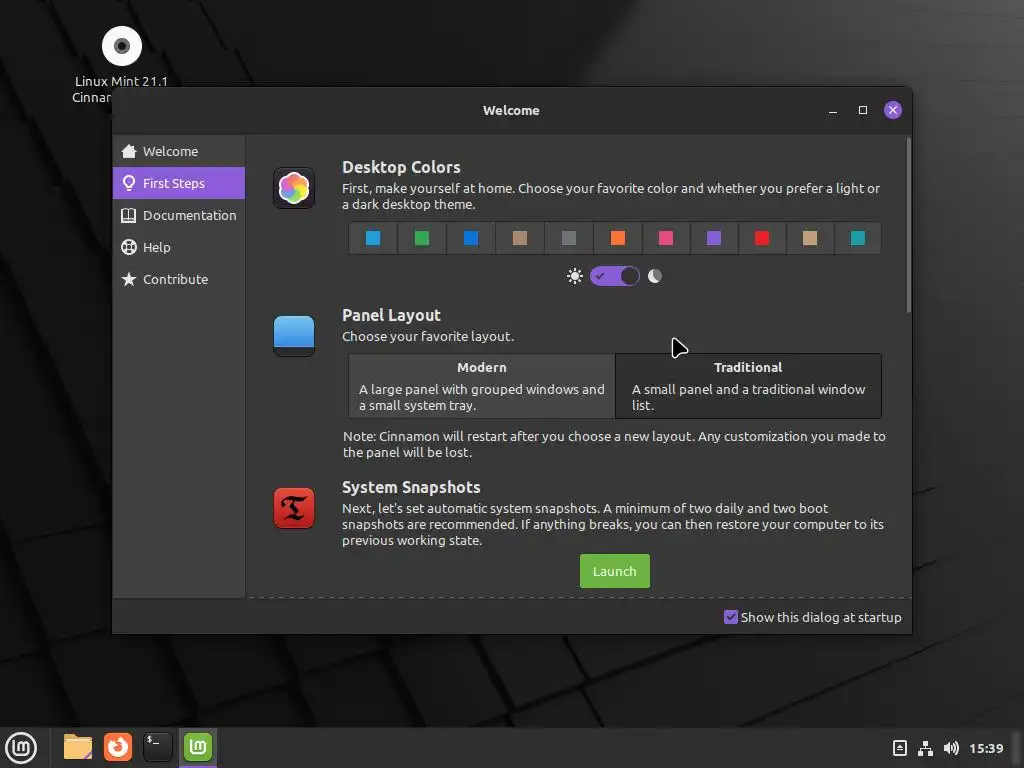Click the System Snapshots heading
Image resolution: width=1024 pixels, height=768 pixels.
coord(411,487)
